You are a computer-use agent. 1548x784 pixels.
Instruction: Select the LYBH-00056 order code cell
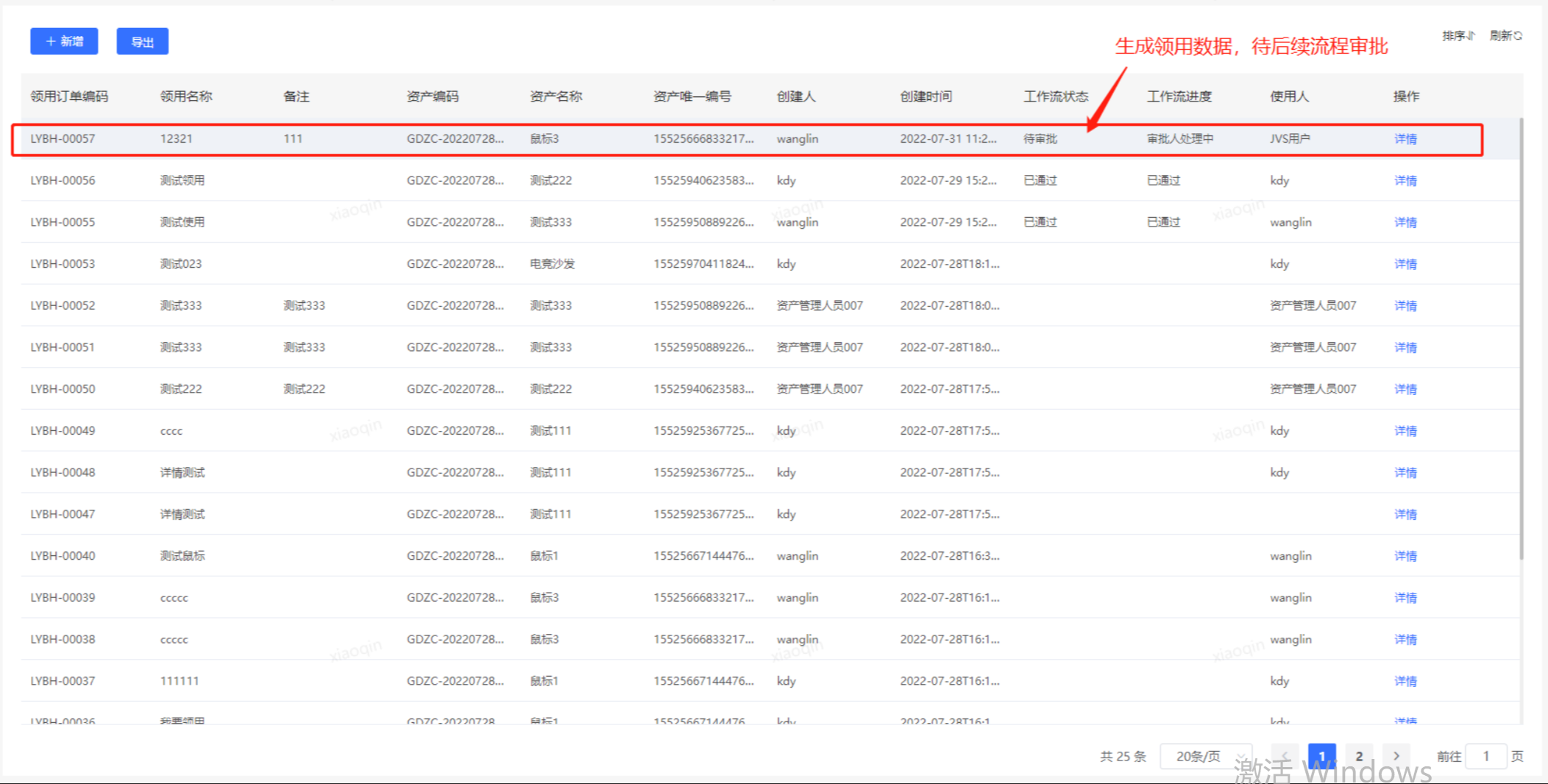[63, 181]
